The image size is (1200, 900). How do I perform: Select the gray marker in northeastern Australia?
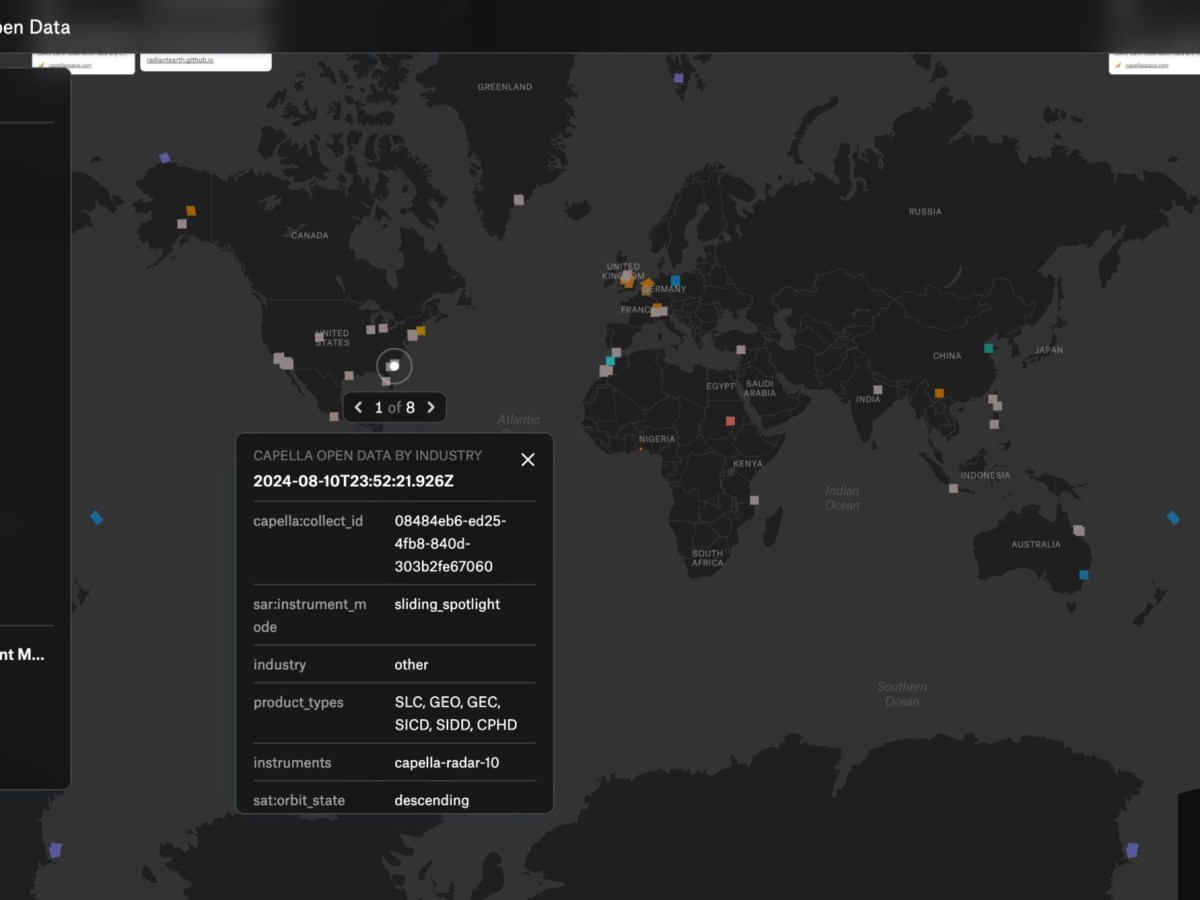1079,531
